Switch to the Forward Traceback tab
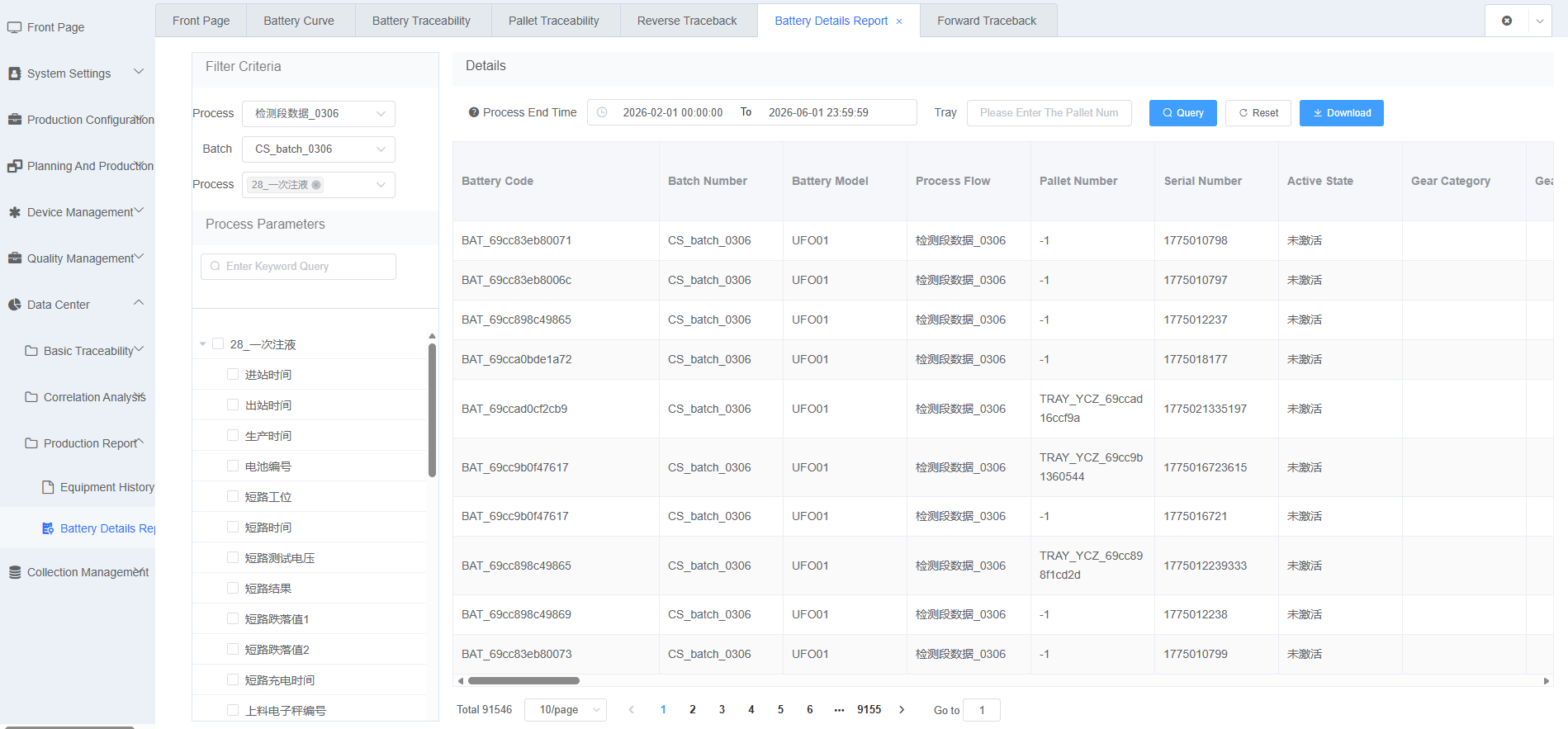1568x729 pixels. tap(987, 21)
